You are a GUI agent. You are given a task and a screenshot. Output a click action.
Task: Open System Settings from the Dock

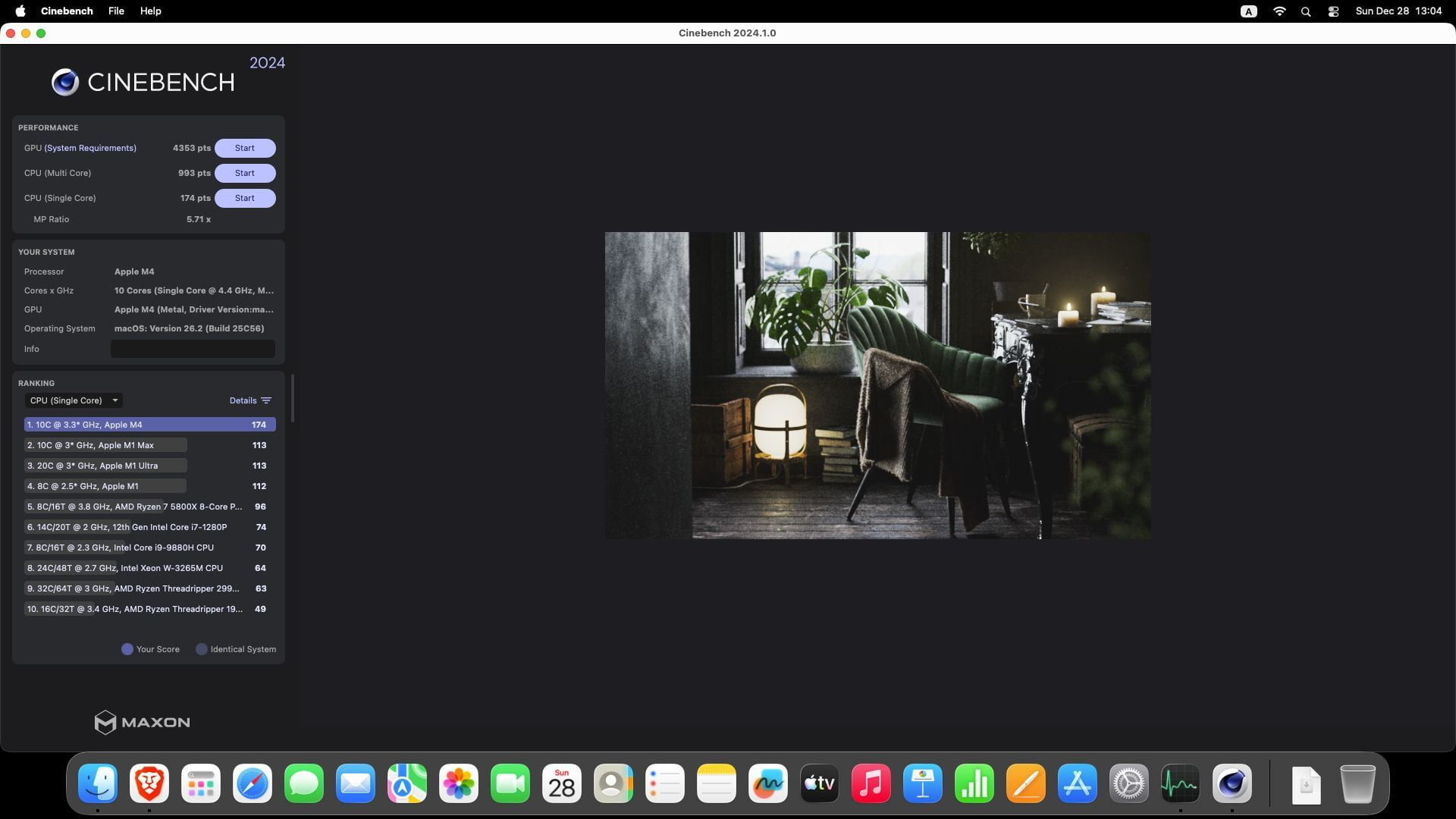[x=1129, y=783]
